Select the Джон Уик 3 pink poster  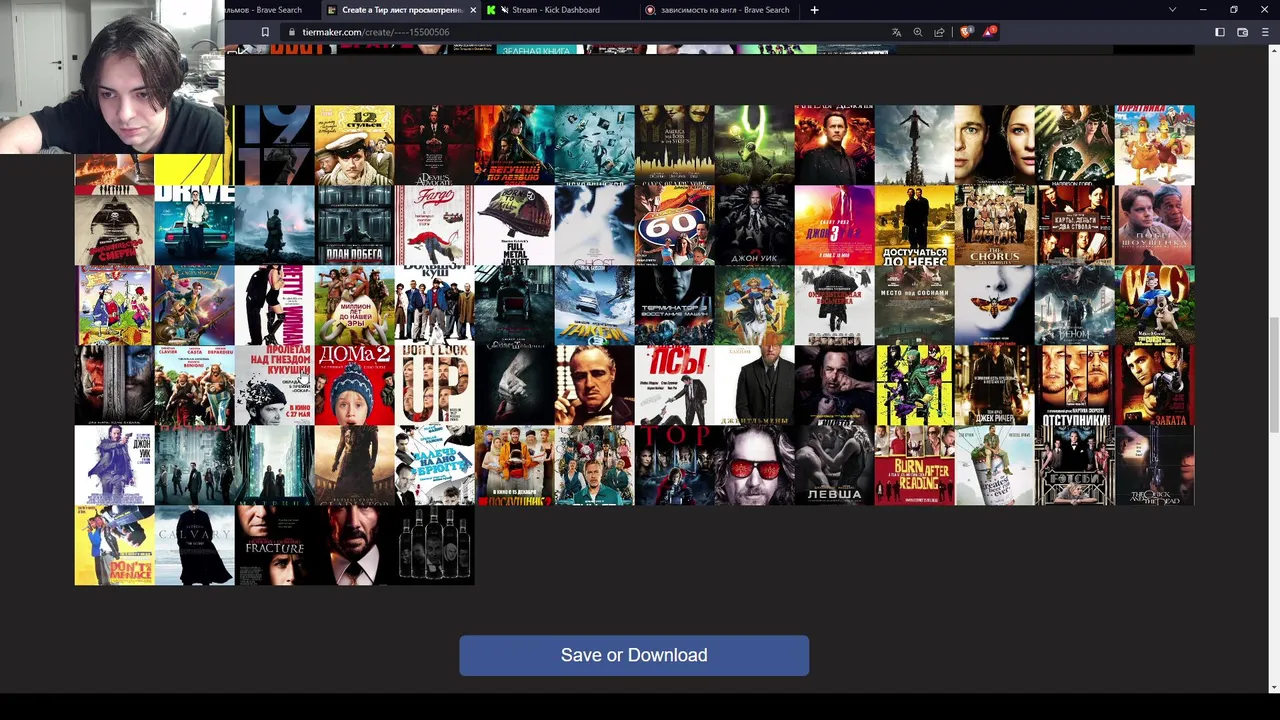[834, 225]
